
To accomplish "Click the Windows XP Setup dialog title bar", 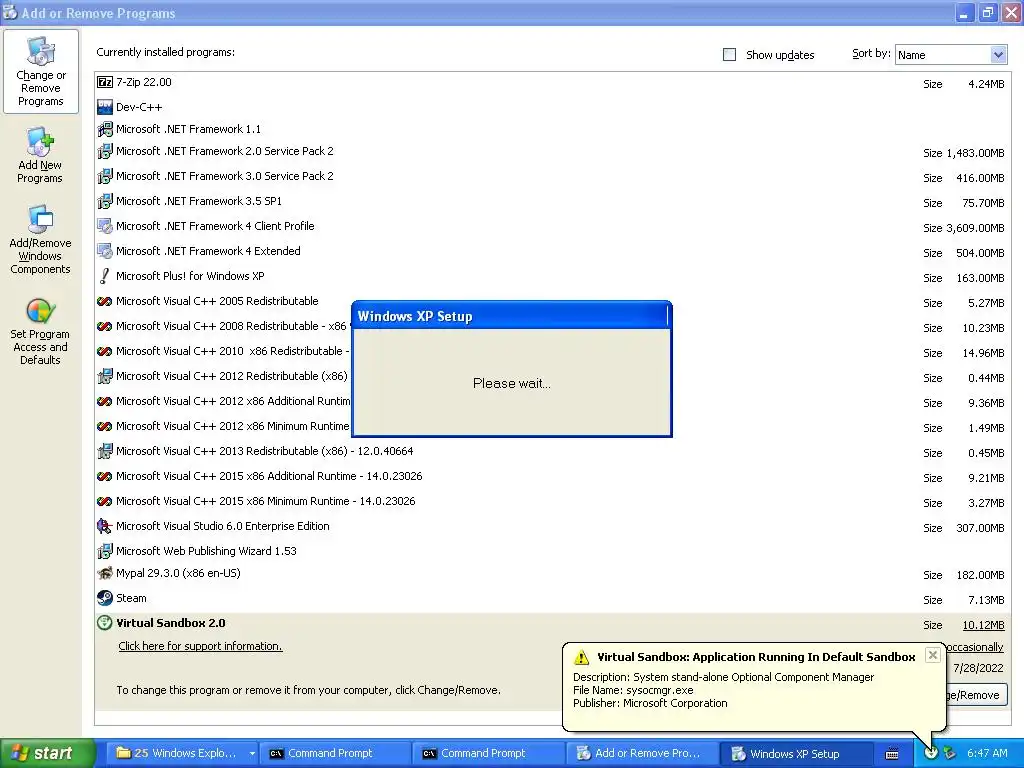I will [511, 316].
